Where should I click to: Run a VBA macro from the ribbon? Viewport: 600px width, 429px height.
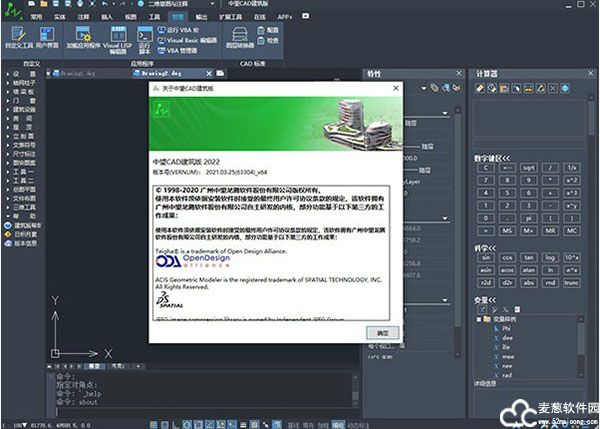coord(178,30)
